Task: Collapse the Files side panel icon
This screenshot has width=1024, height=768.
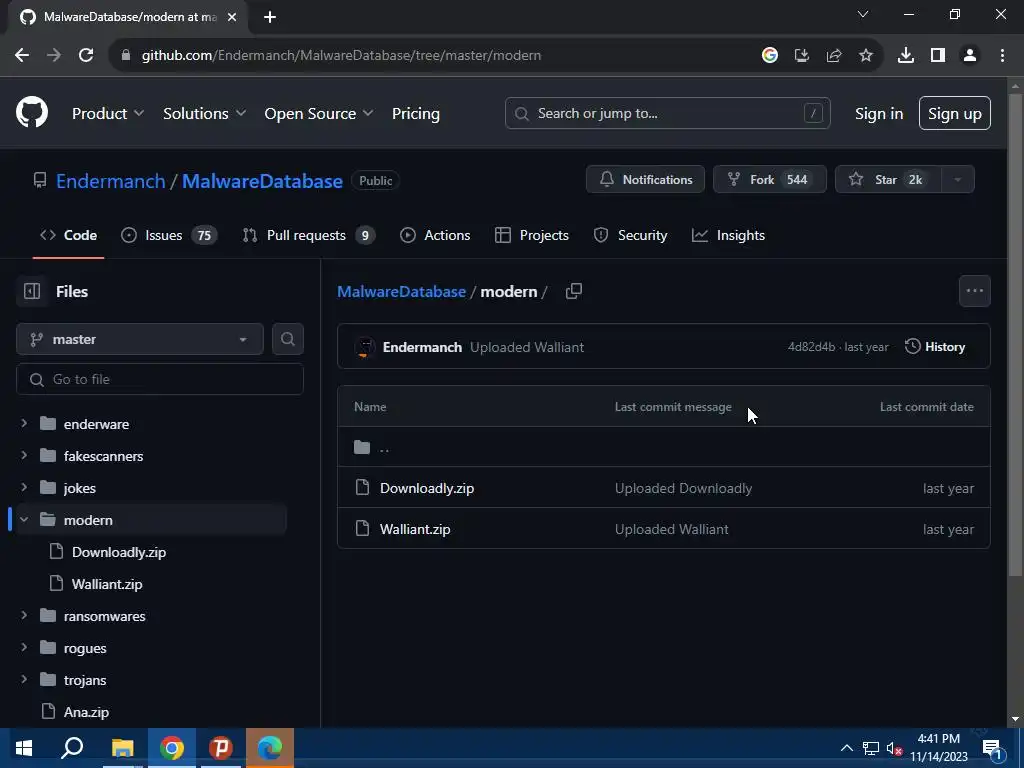Action: (x=32, y=291)
